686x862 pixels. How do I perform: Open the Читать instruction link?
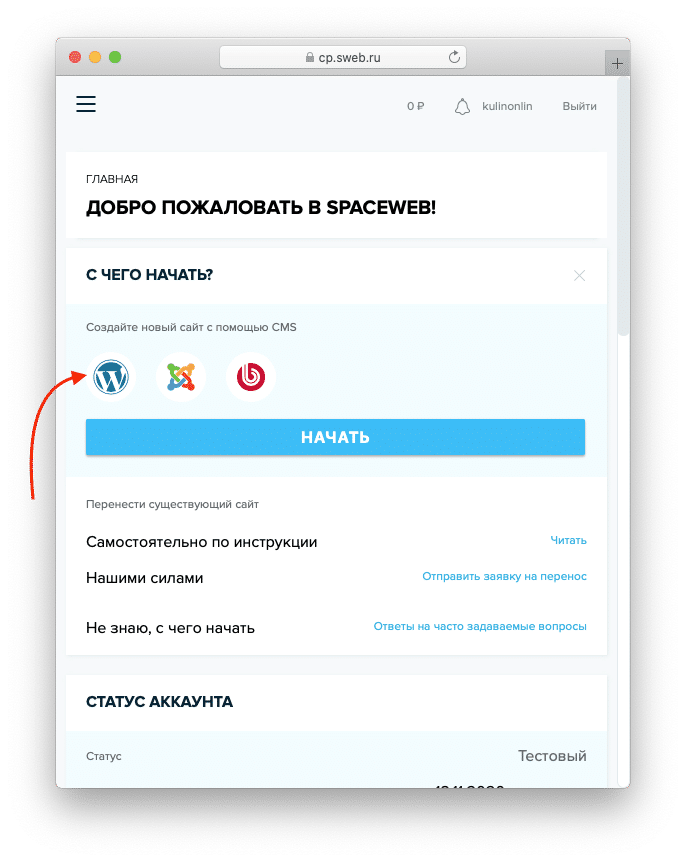[x=568, y=540]
